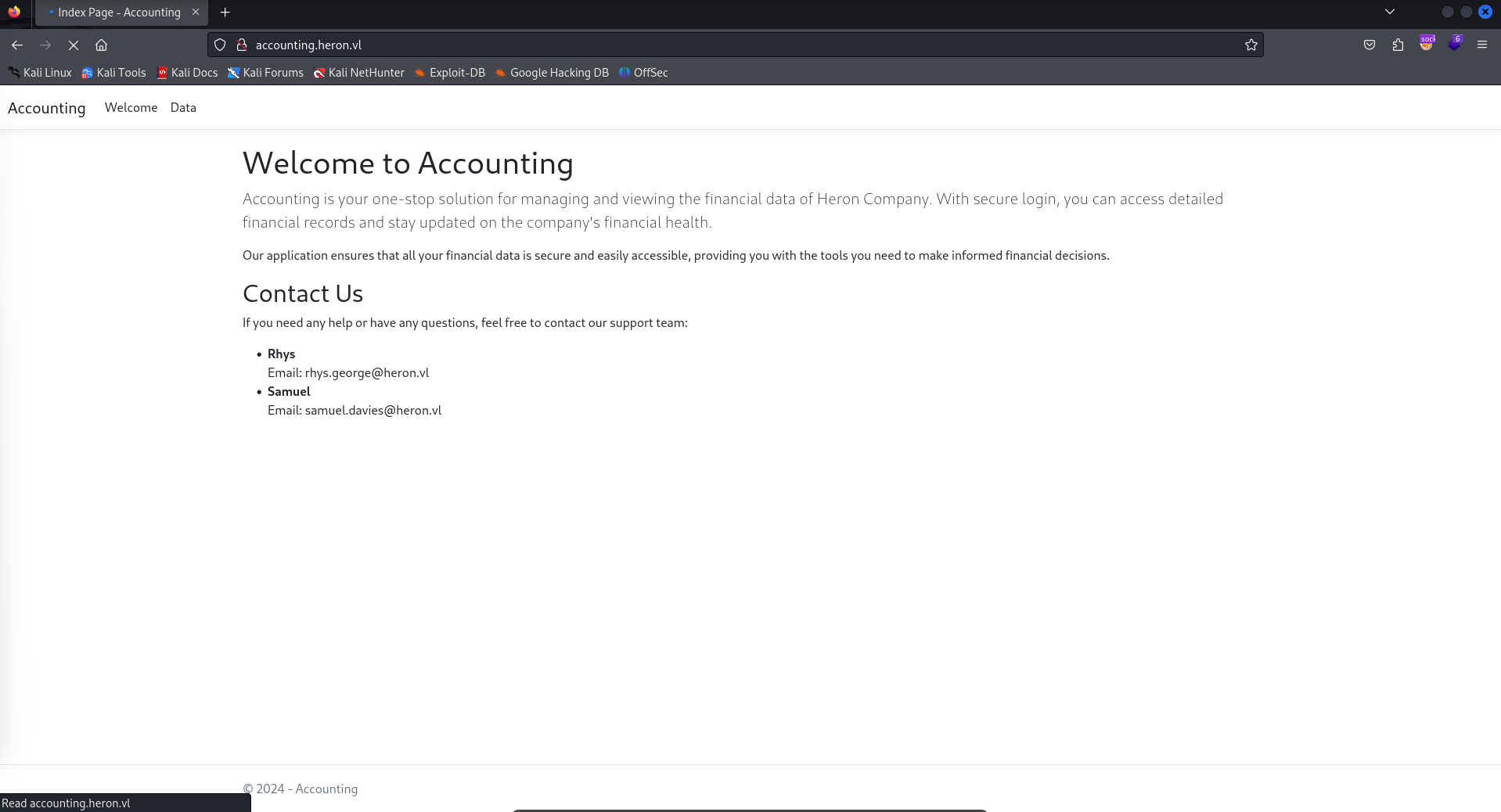Click the back navigation arrow
Viewport: 1501px width, 812px height.
tap(17, 45)
